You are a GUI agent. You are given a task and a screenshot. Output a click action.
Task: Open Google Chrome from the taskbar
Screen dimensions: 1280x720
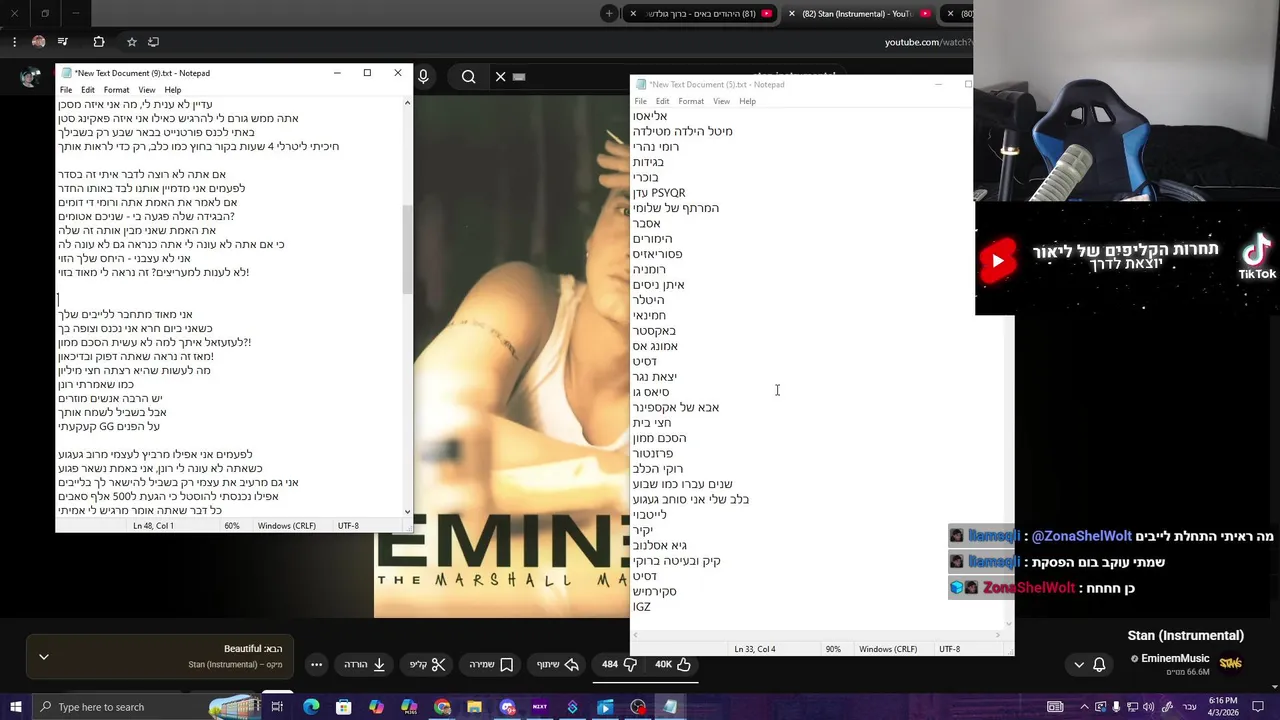click(x=442, y=707)
